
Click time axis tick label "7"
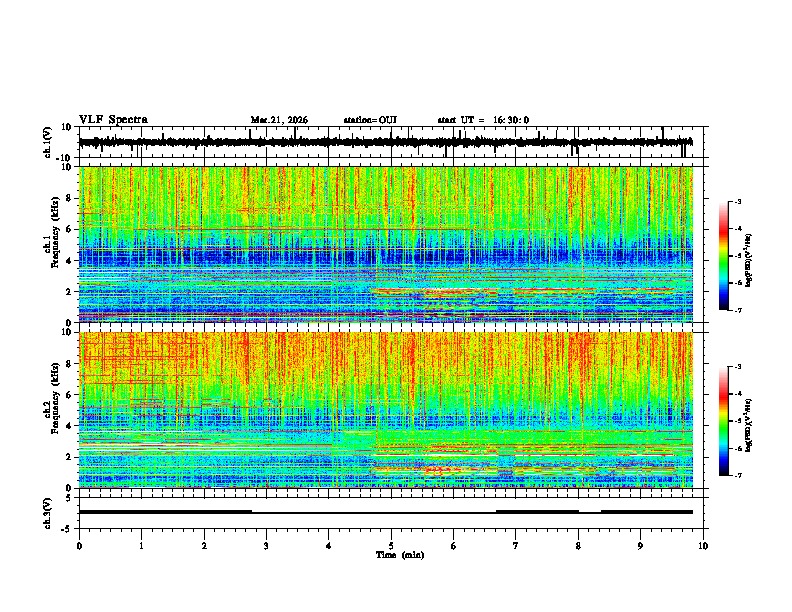[516, 546]
